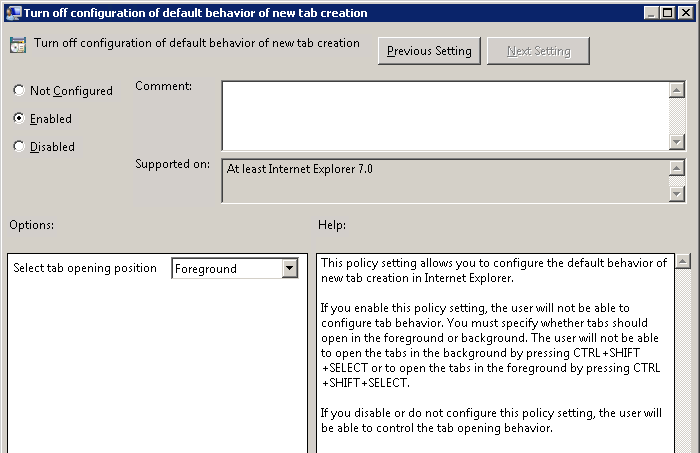Choose the Disabled radio button
Viewport: 700px width, 453px height.
pyautogui.click(x=19, y=147)
